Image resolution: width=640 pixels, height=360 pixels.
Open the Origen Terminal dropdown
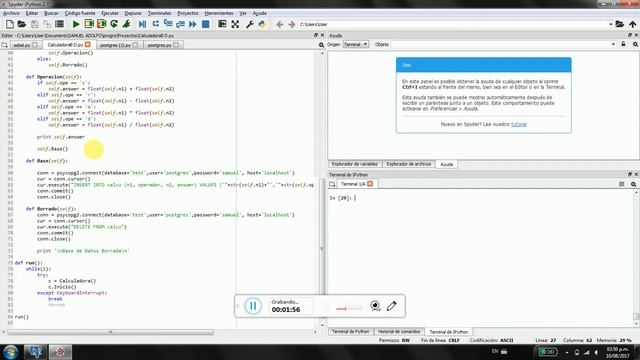pyautogui.click(x=356, y=44)
